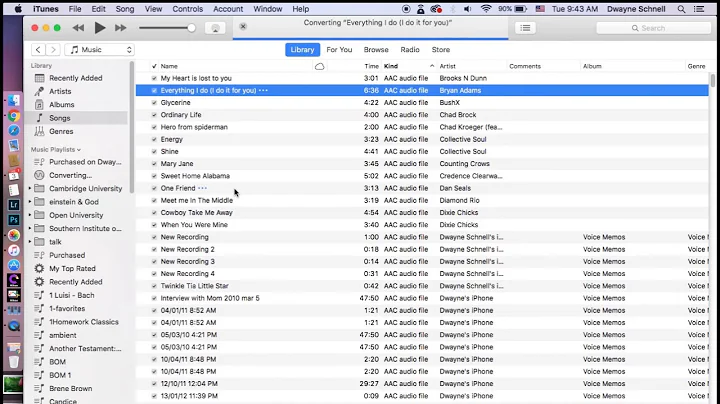
Task: Open the Purchased on Dwayne playlist
Action: 85,162
